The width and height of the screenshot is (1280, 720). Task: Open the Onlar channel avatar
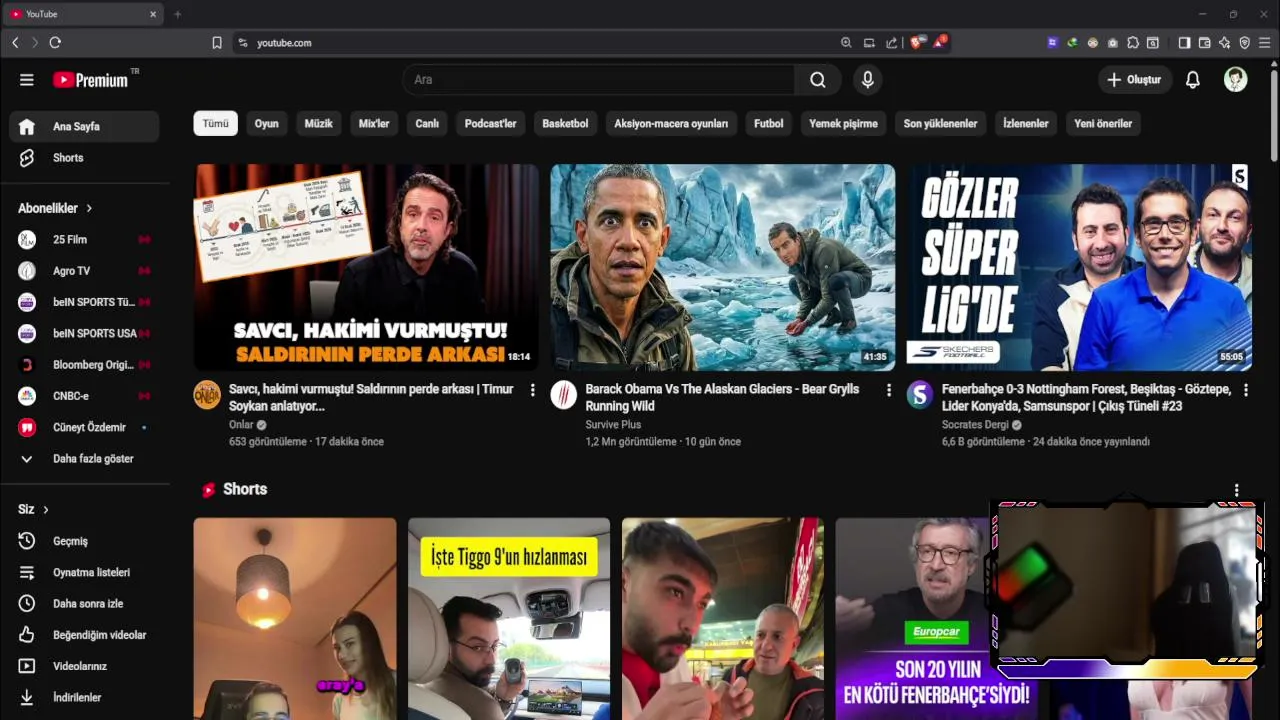[x=207, y=395]
